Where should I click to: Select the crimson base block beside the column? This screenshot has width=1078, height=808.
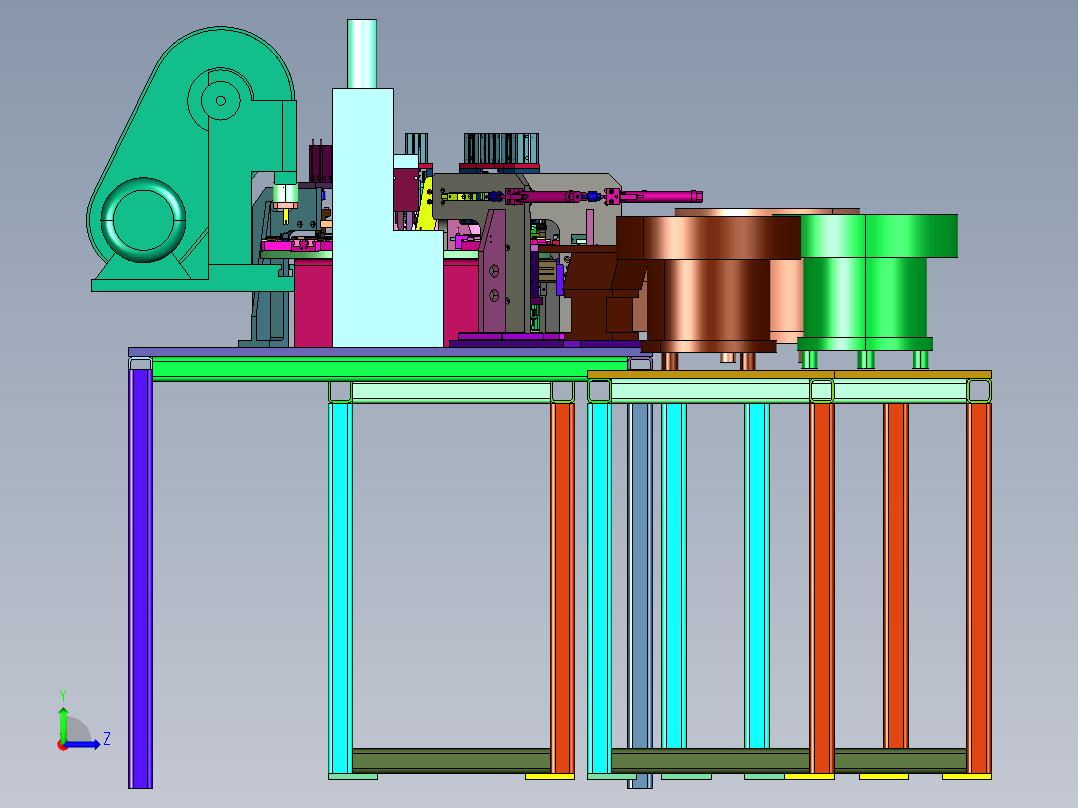[314, 303]
